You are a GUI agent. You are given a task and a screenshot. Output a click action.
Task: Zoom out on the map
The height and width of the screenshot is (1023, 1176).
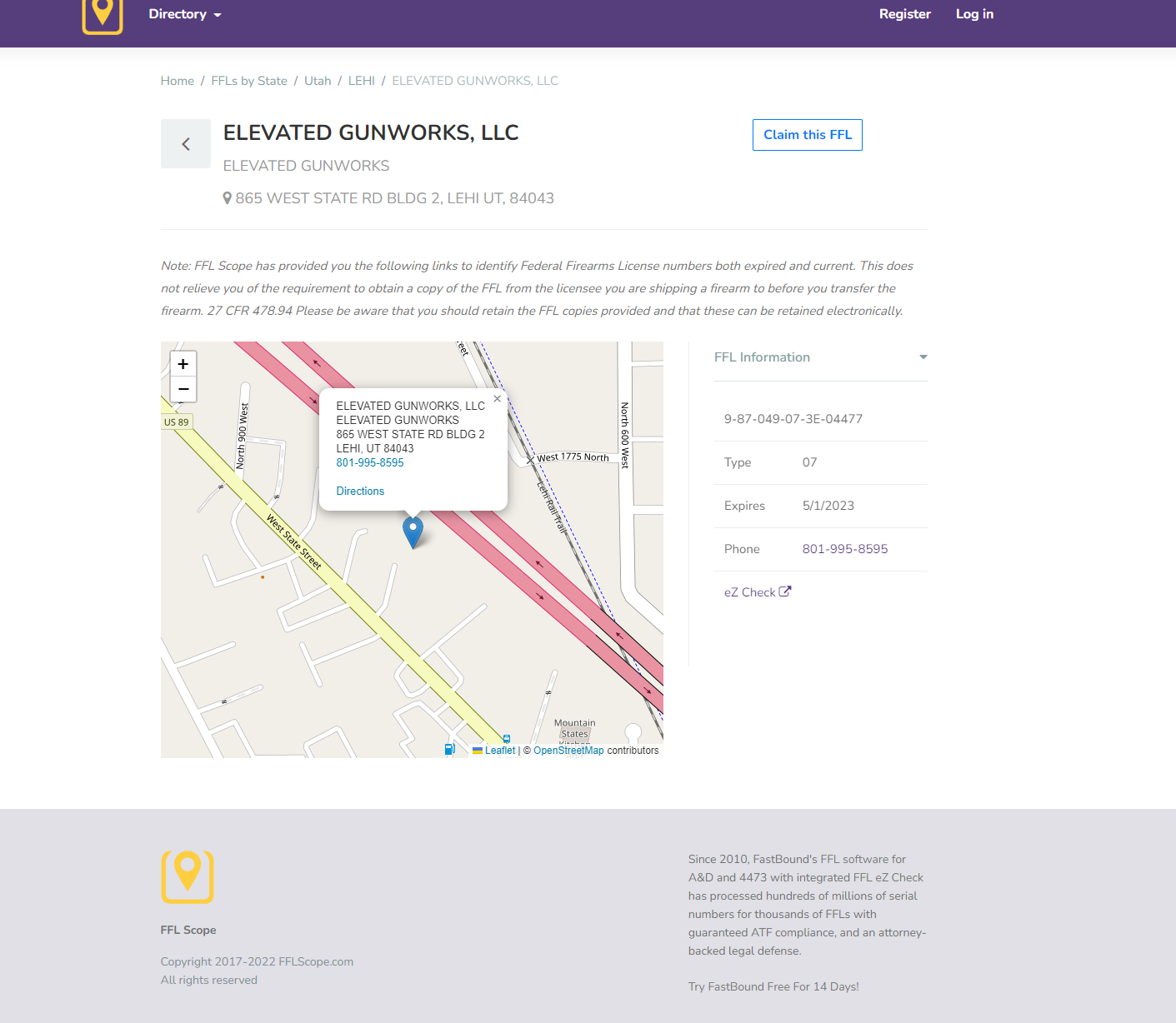coord(183,389)
